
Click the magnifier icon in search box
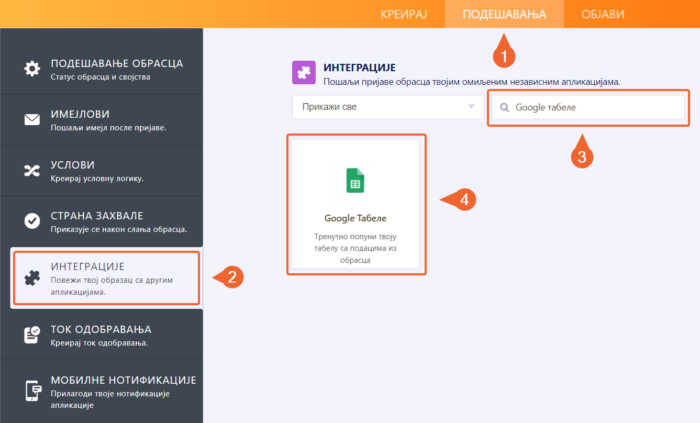504,108
